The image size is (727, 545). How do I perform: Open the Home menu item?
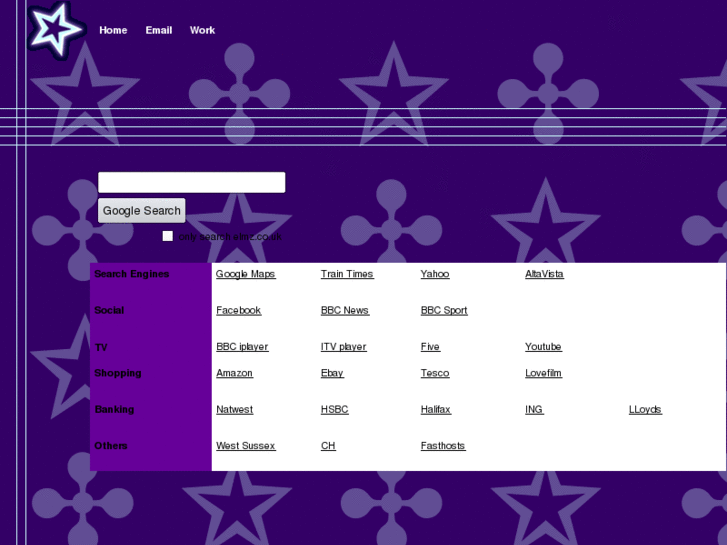[113, 30]
